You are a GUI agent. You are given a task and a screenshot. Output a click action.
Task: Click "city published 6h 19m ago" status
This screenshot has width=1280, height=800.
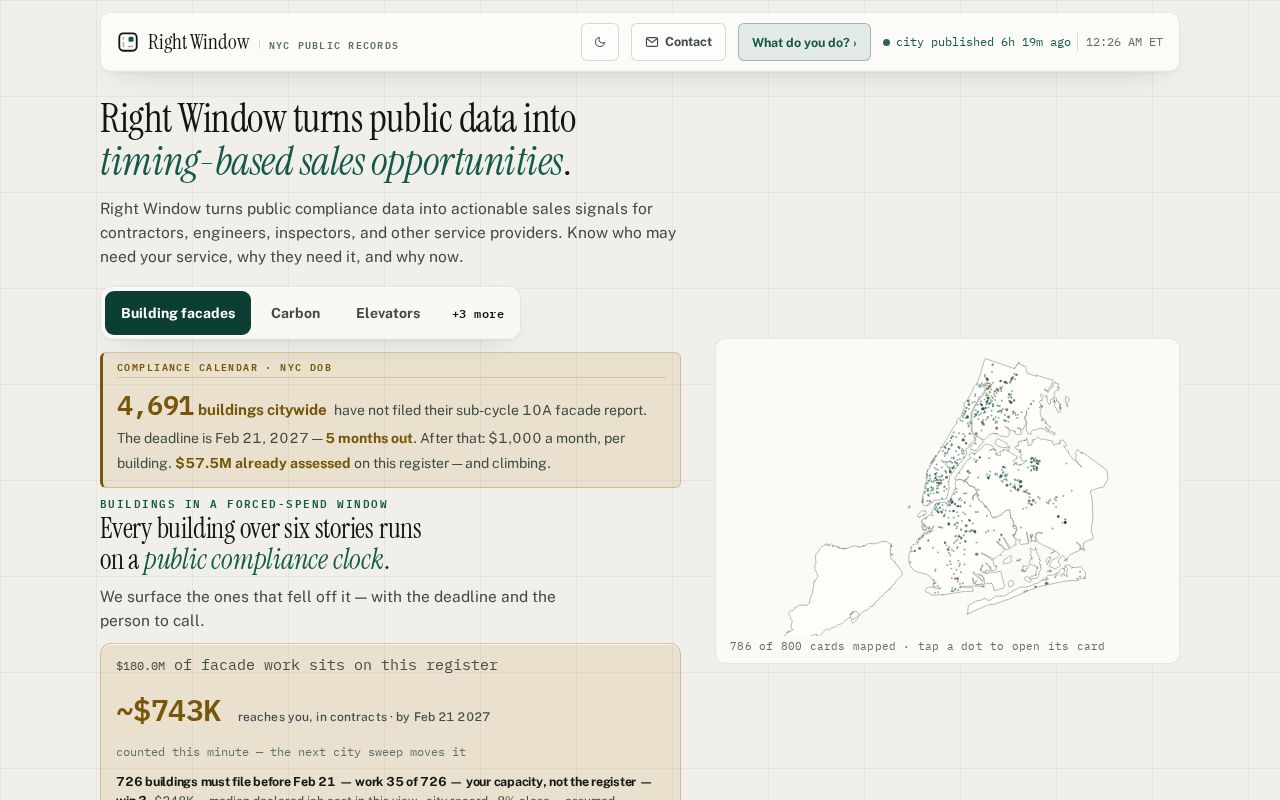[983, 42]
